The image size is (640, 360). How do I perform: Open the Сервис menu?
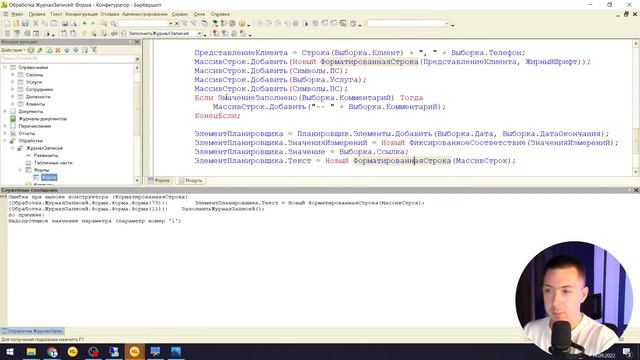(180, 14)
